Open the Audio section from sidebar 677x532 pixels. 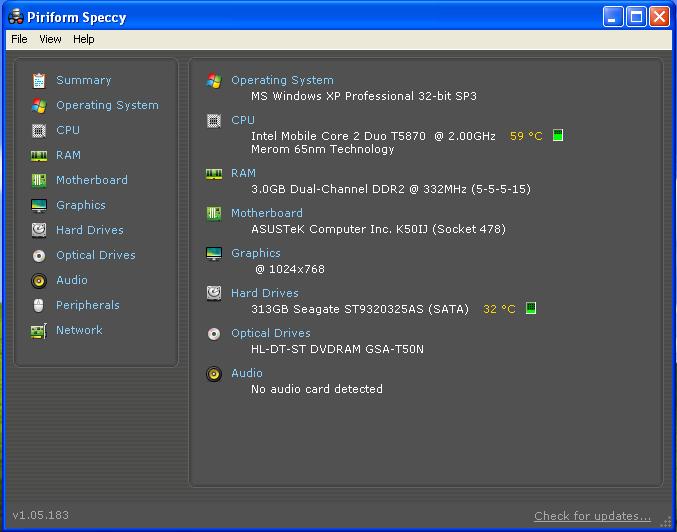coord(72,280)
